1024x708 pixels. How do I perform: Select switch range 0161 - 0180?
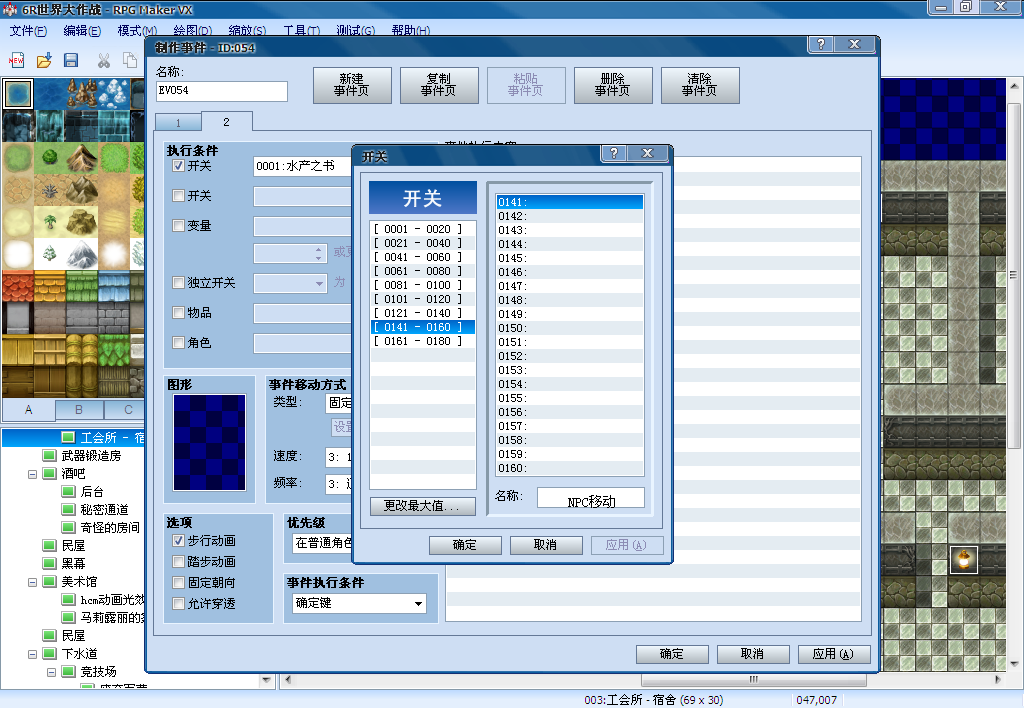pos(423,342)
